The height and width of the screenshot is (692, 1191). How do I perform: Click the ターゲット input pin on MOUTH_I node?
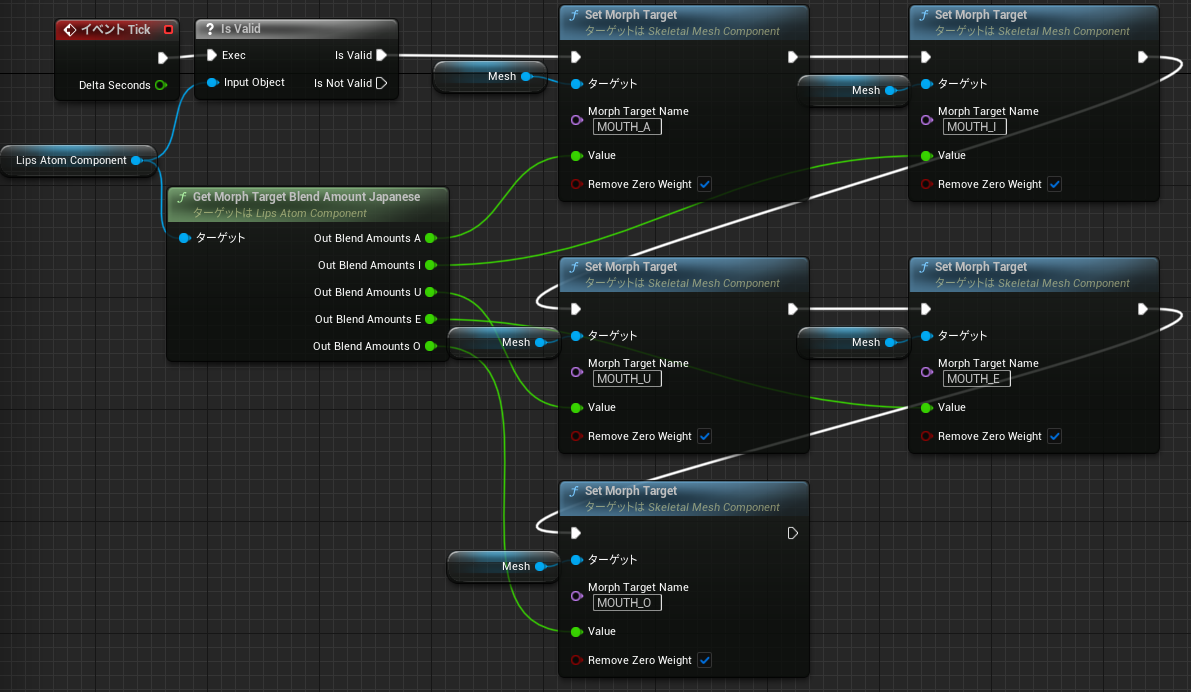coord(927,83)
